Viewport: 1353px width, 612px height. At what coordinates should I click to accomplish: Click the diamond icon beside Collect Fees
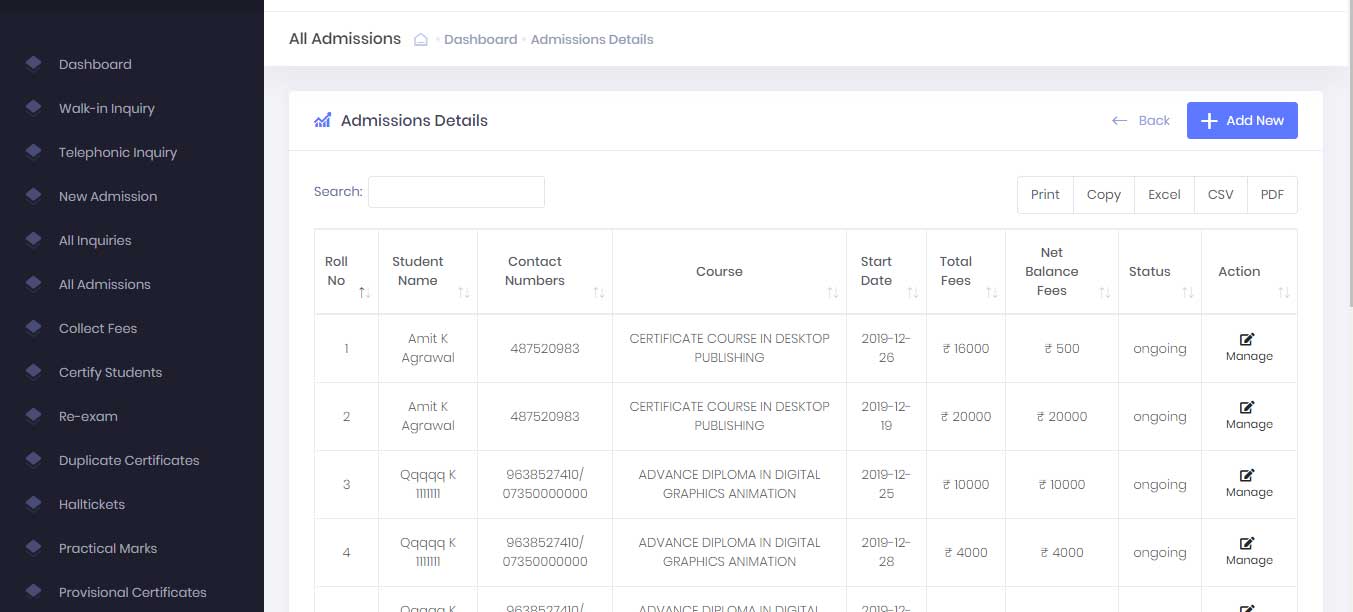pyautogui.click(x=33, y=328)
